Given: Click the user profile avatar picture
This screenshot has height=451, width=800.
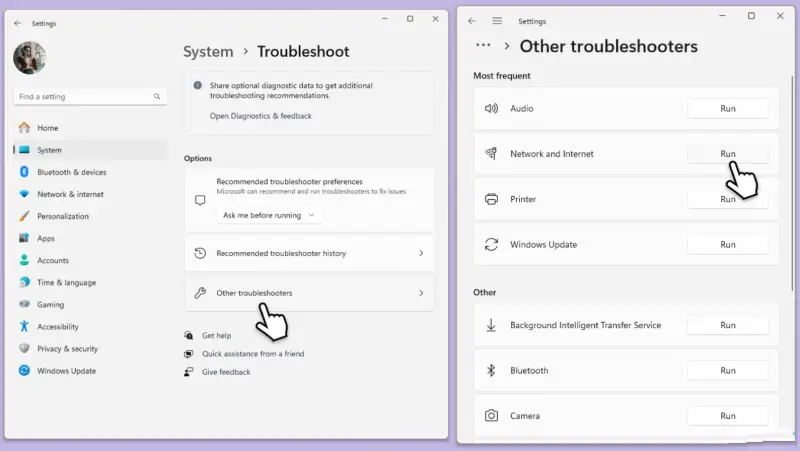Looking at the screenshot, I should coord(30,58).
